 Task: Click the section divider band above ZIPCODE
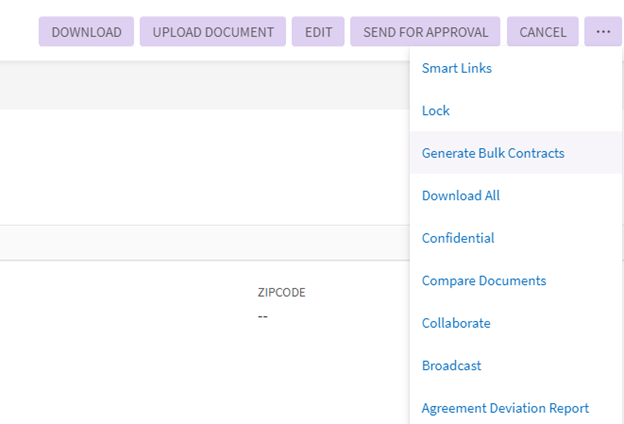[200, 242]
